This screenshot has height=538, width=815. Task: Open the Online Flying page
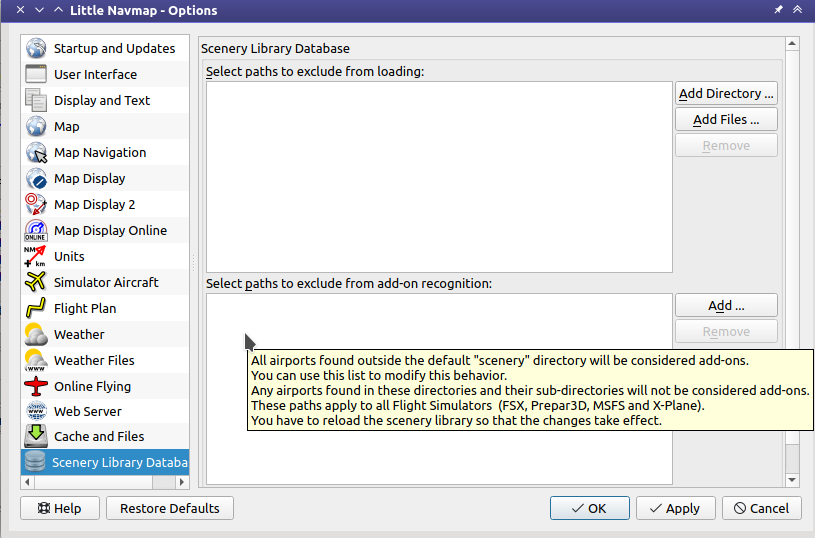[106, 386]
